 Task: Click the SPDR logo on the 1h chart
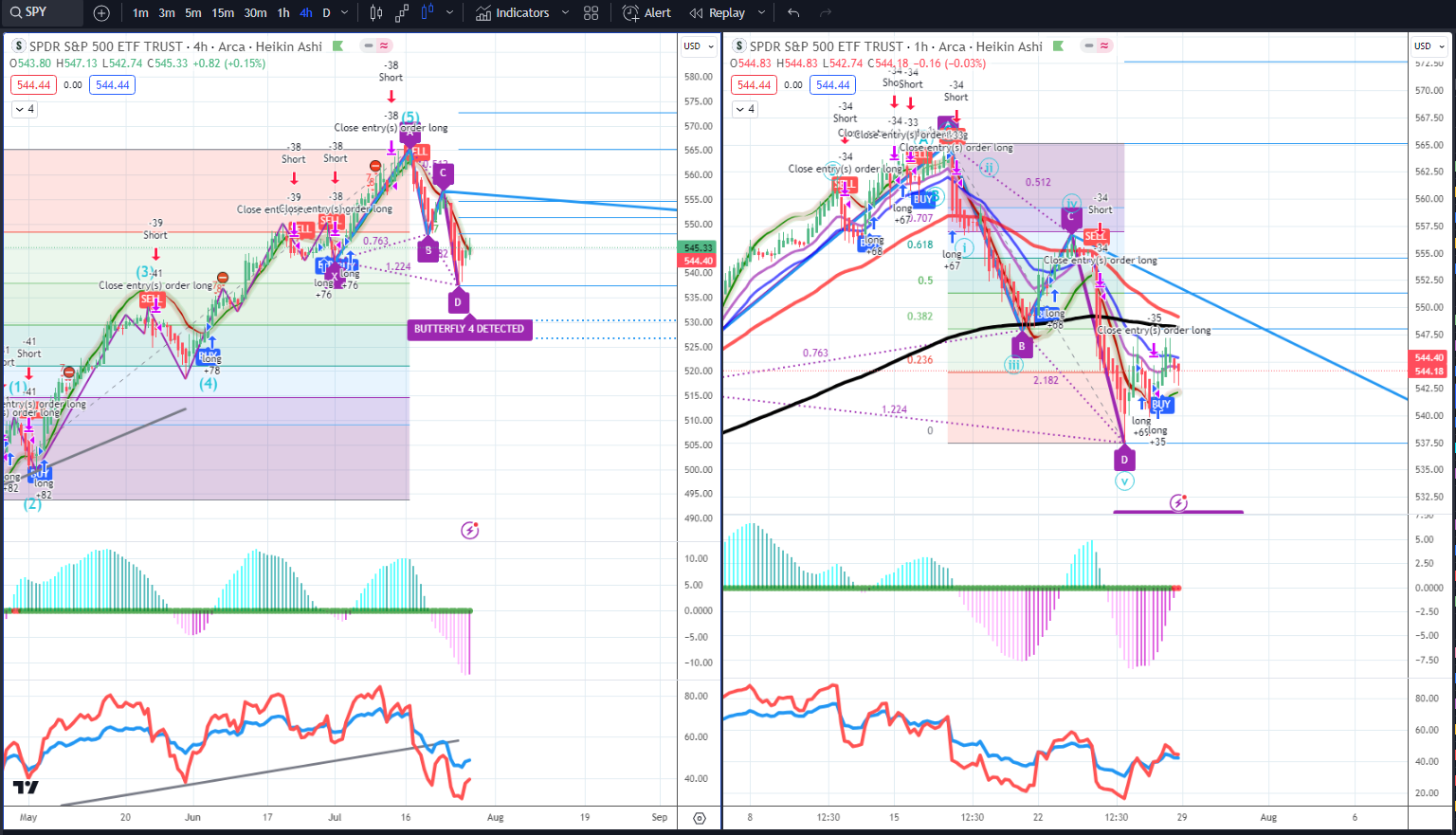738,45
